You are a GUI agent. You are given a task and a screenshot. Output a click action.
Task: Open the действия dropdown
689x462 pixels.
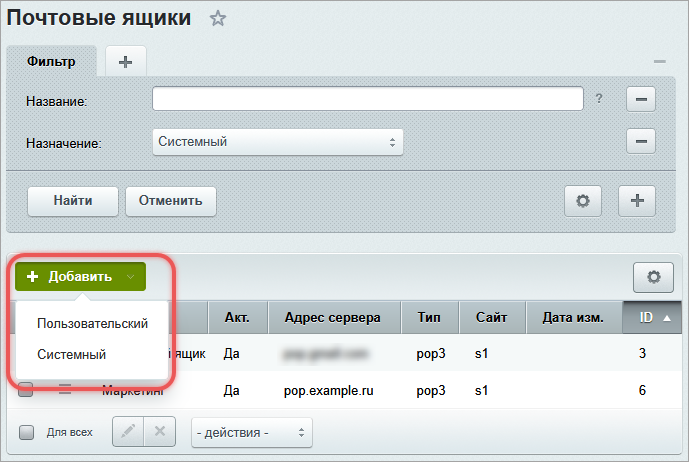[x=251, y=432]
